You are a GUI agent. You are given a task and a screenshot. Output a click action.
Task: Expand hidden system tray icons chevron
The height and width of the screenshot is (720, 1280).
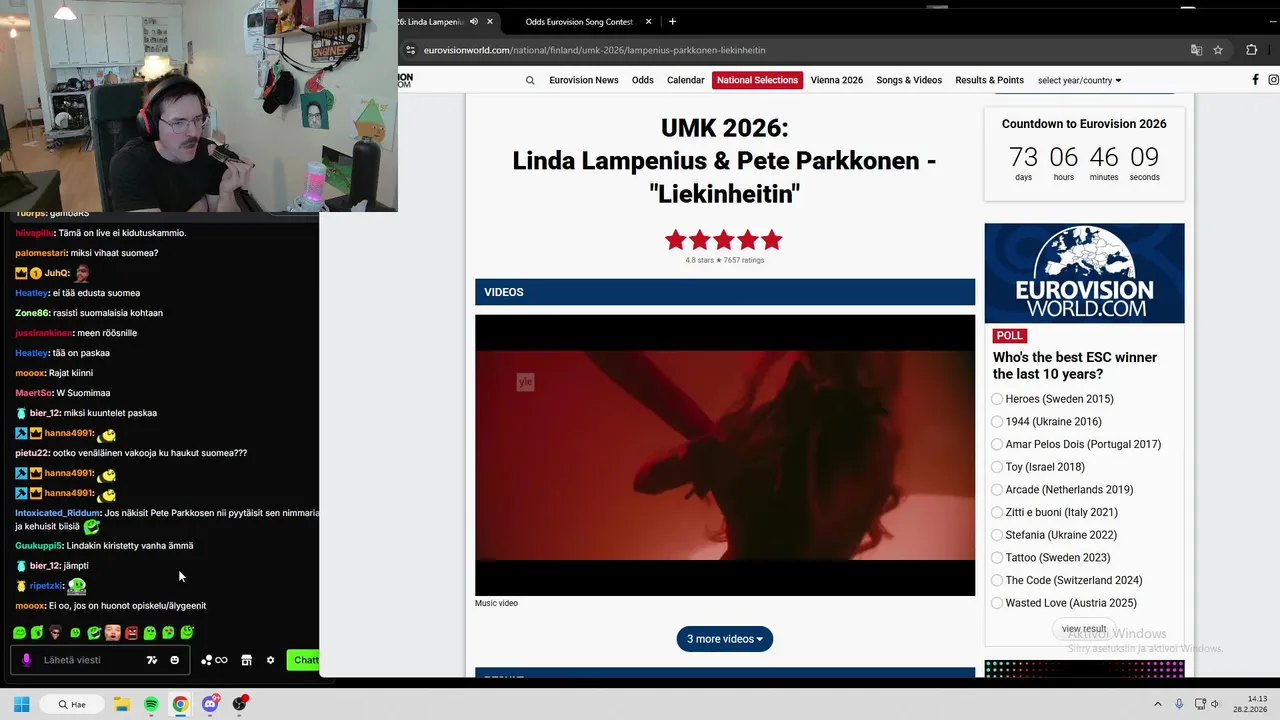pyautogui.click(x=1158, y=704)
